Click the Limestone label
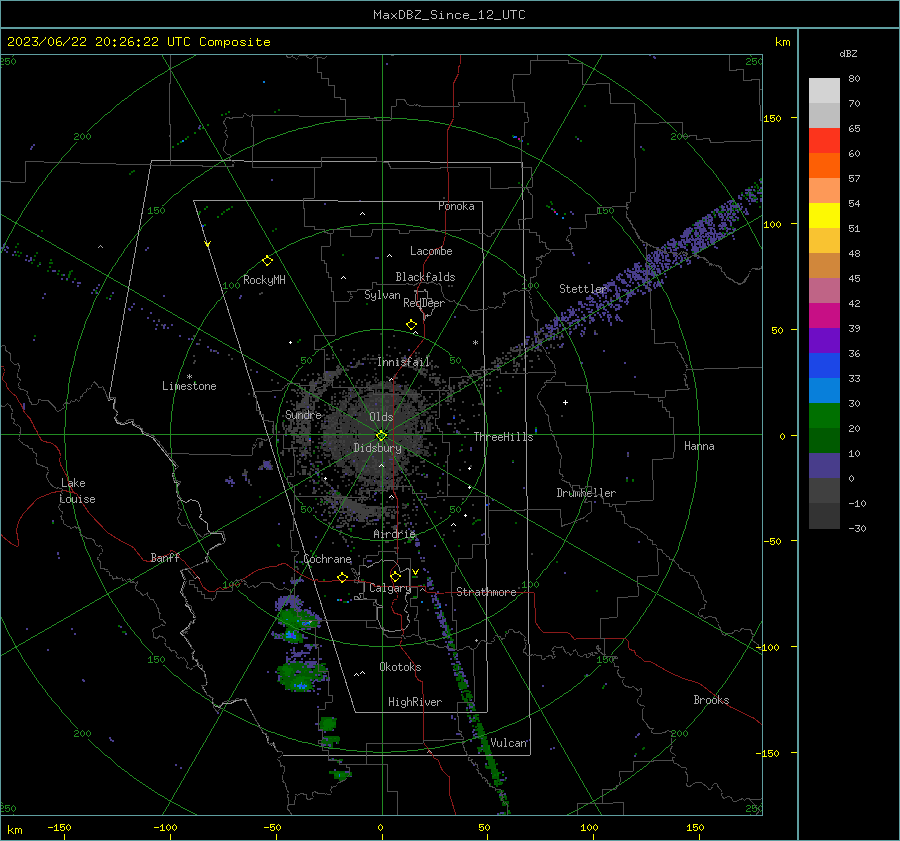This screenshot has height=841, width=900. 189,386
